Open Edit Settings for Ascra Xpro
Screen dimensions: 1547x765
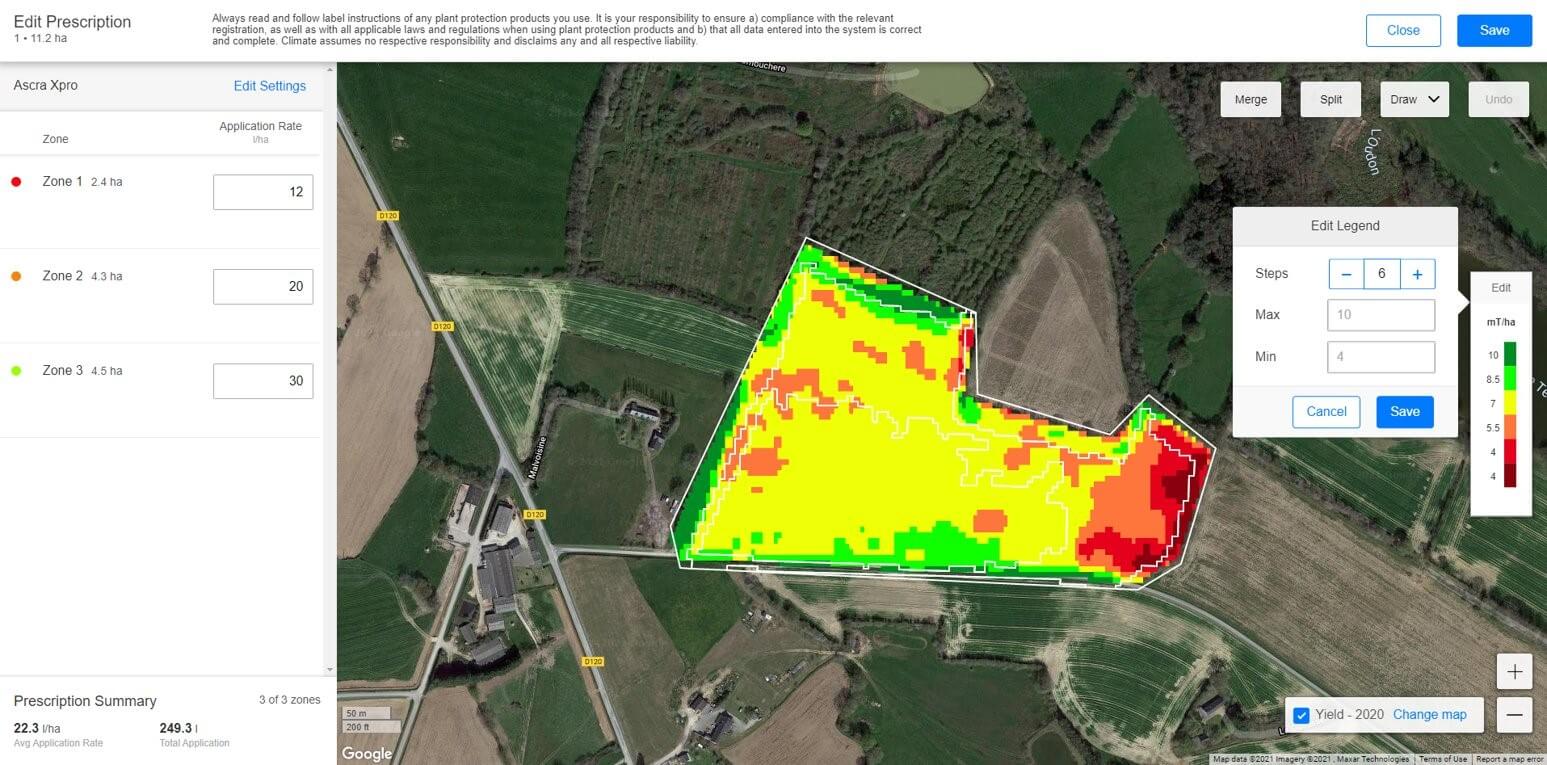click(x=269, y=86)
